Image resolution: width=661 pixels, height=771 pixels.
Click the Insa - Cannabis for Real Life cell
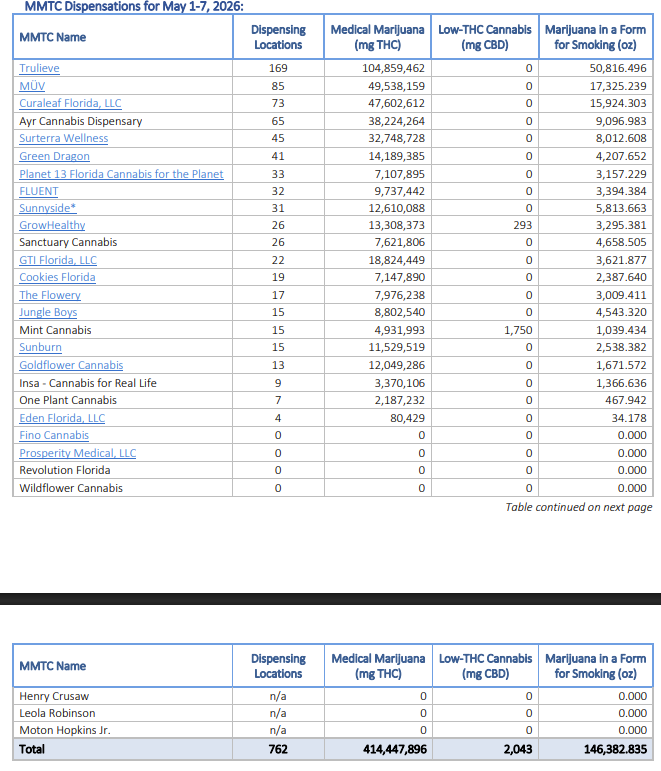coord(123,383)
